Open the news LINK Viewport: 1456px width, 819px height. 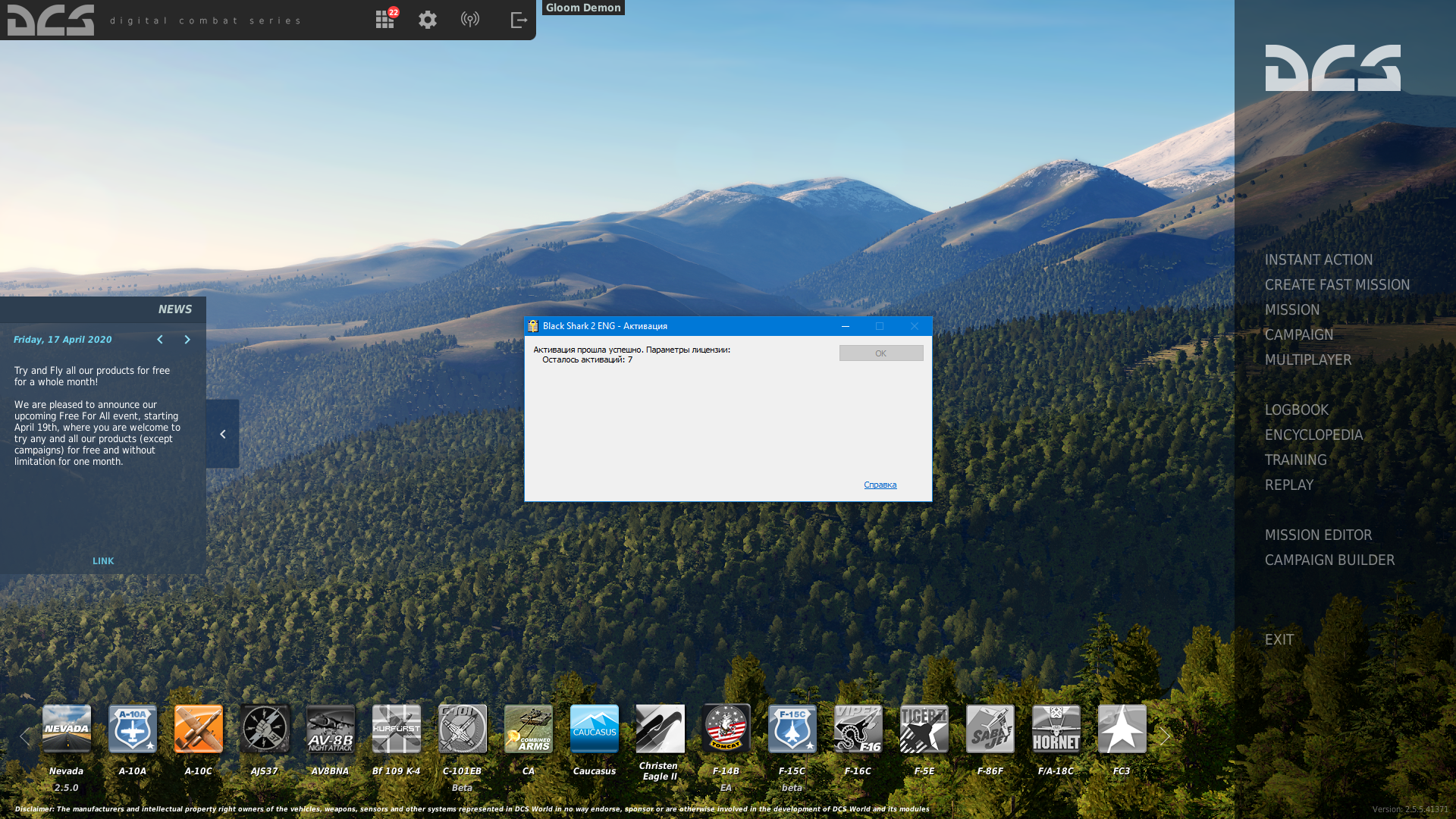[103, 561]
